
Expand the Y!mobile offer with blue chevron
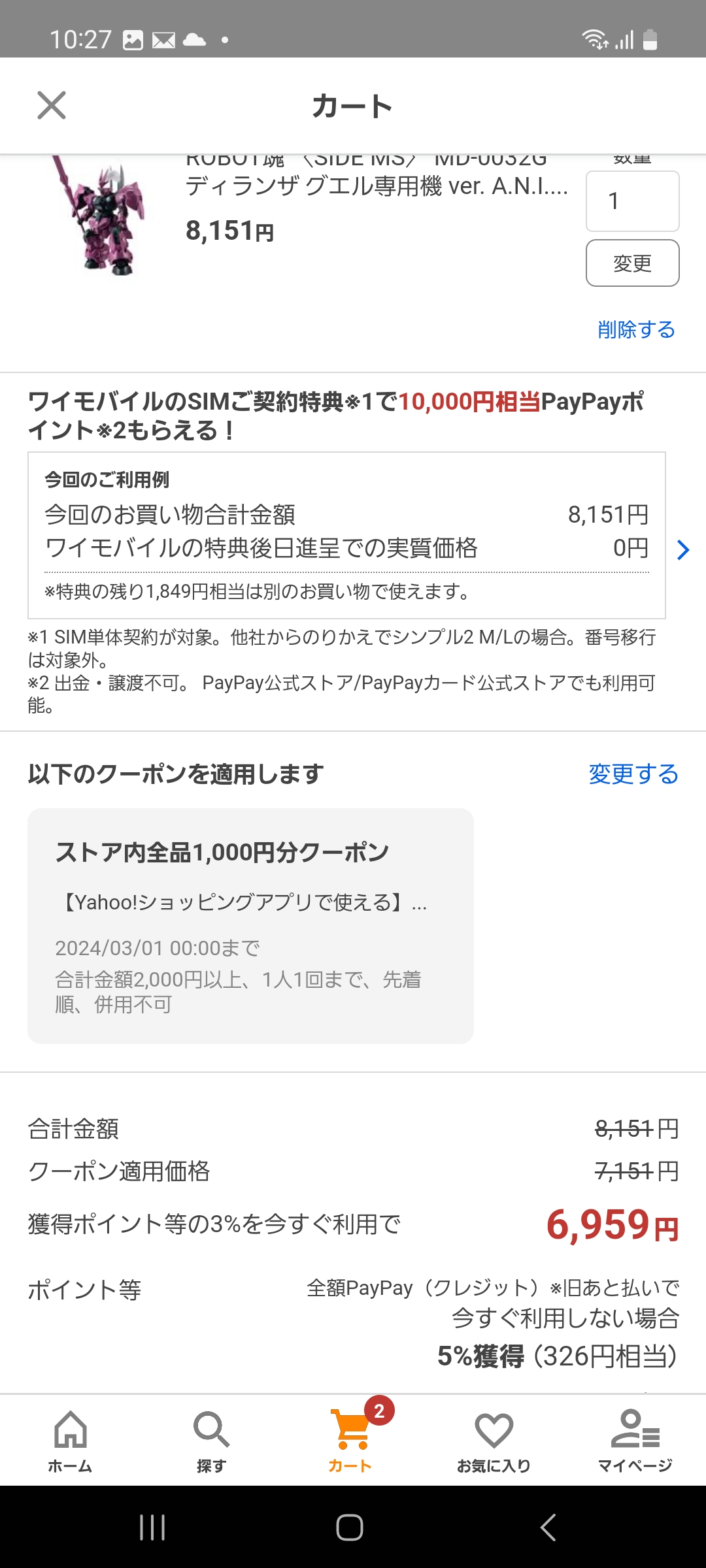[x=683, y=550]
